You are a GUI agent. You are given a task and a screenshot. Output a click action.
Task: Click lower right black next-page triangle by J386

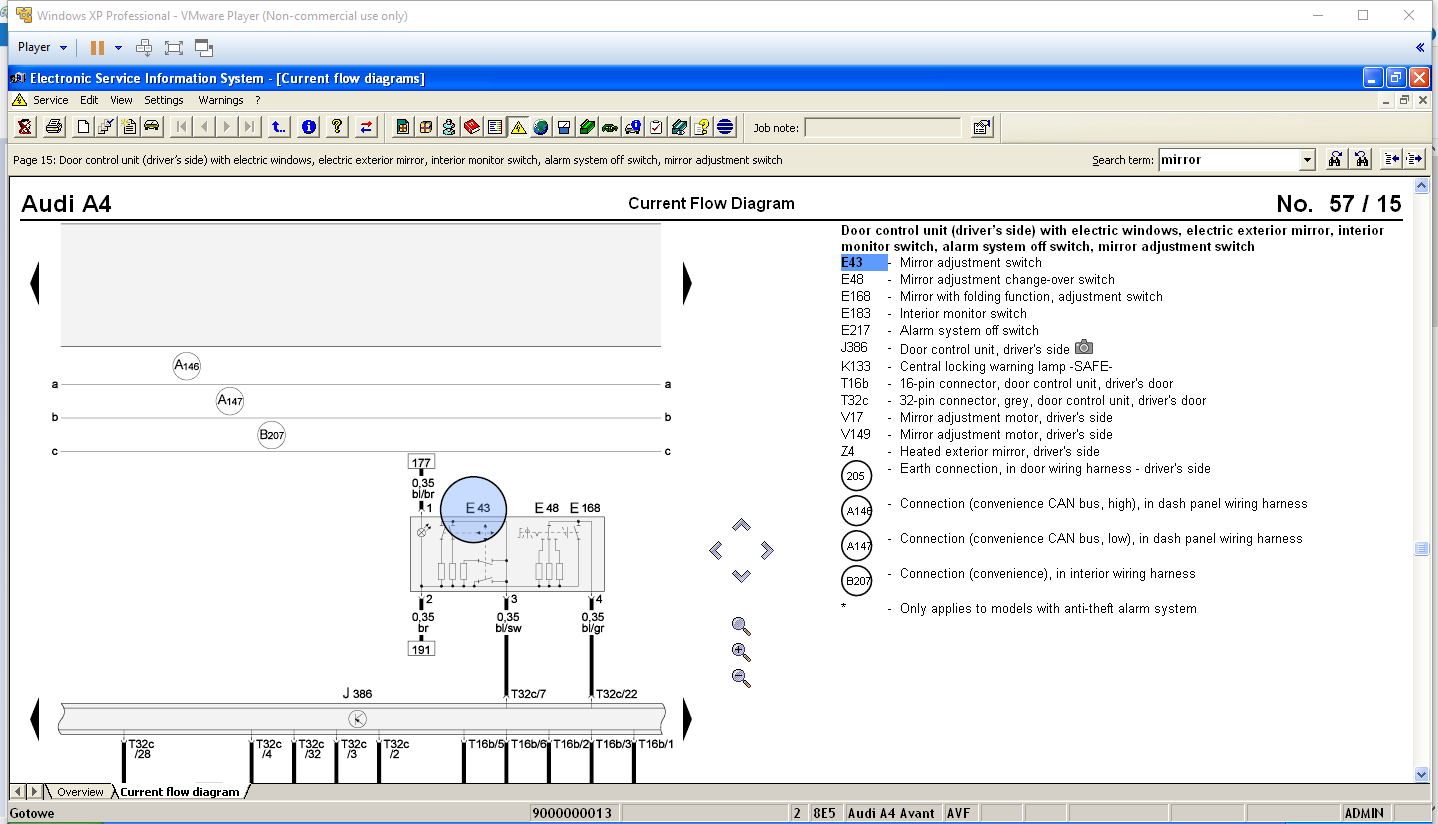(x=687, y=719)
